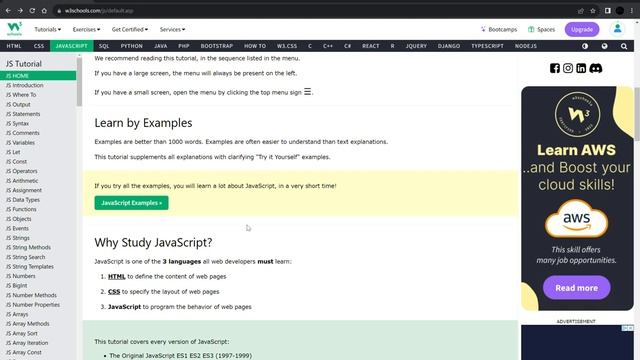
Task: Open JS Array Sort in sidebar
Action: pos(22,333)
